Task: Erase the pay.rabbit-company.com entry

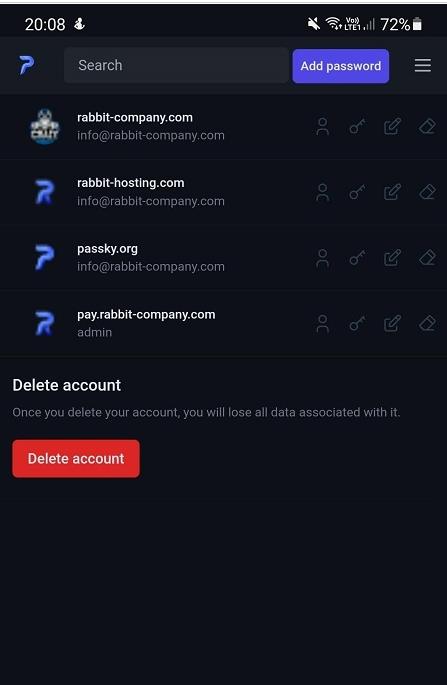Action: click(427, 324)
